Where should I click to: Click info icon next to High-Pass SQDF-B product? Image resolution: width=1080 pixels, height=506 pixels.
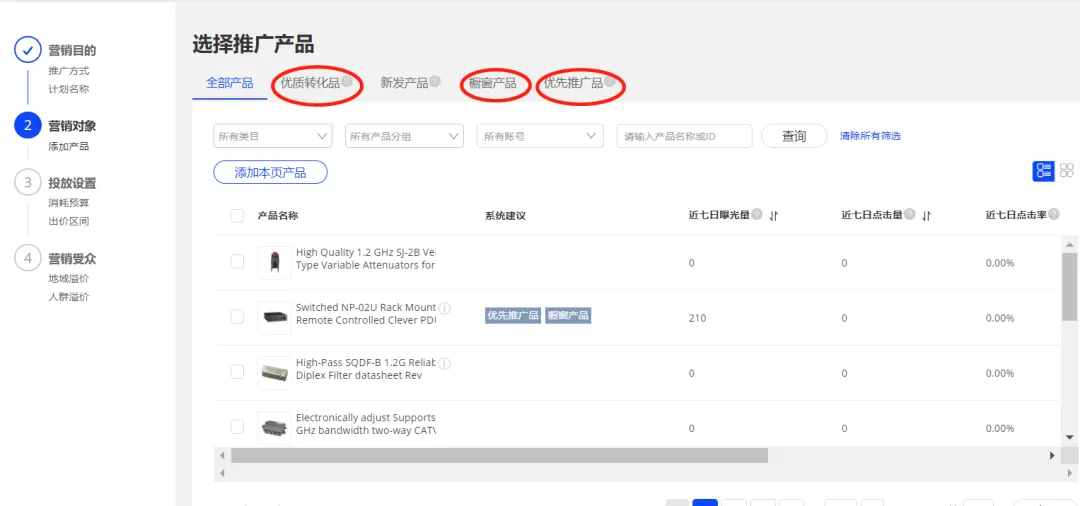click(x=445, y=363)
